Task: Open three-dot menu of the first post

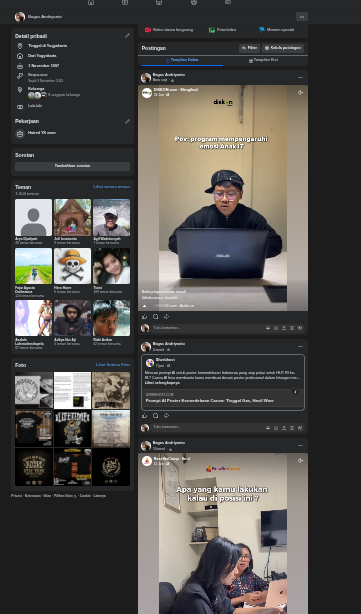Action: [x=300, y=78]
